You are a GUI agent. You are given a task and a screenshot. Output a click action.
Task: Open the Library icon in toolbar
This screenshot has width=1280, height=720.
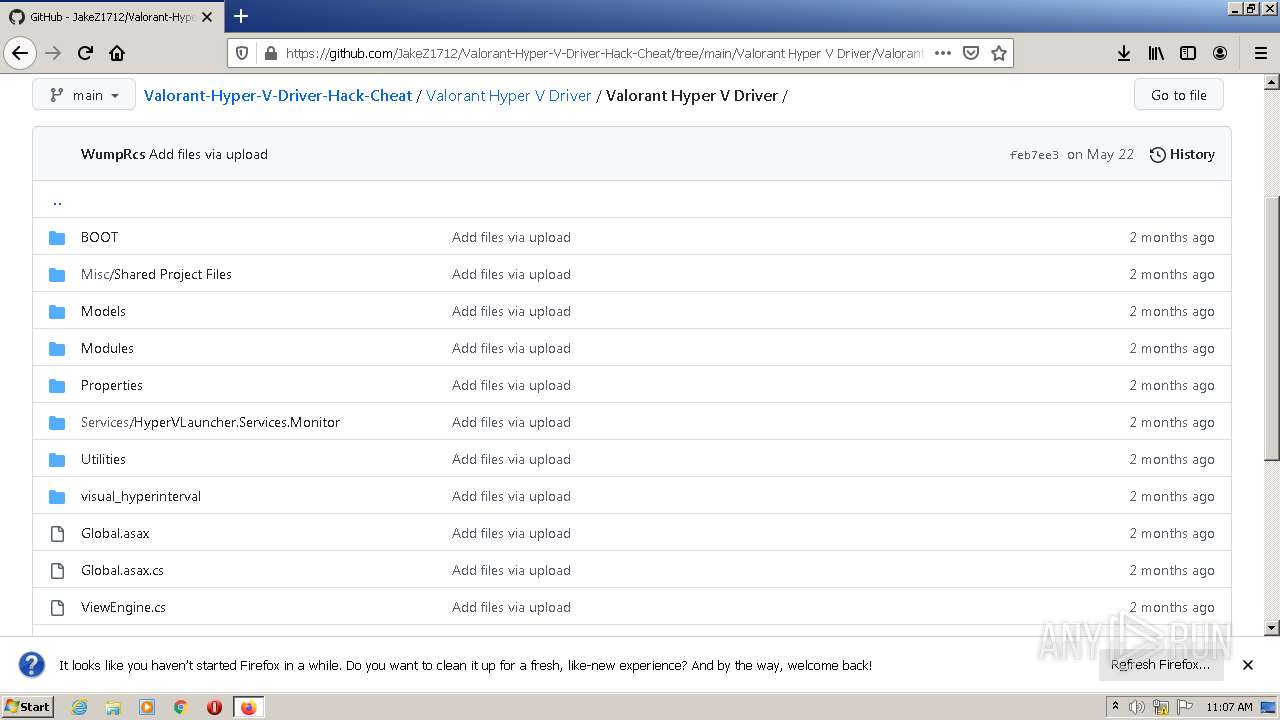[x=1156, y=53]
